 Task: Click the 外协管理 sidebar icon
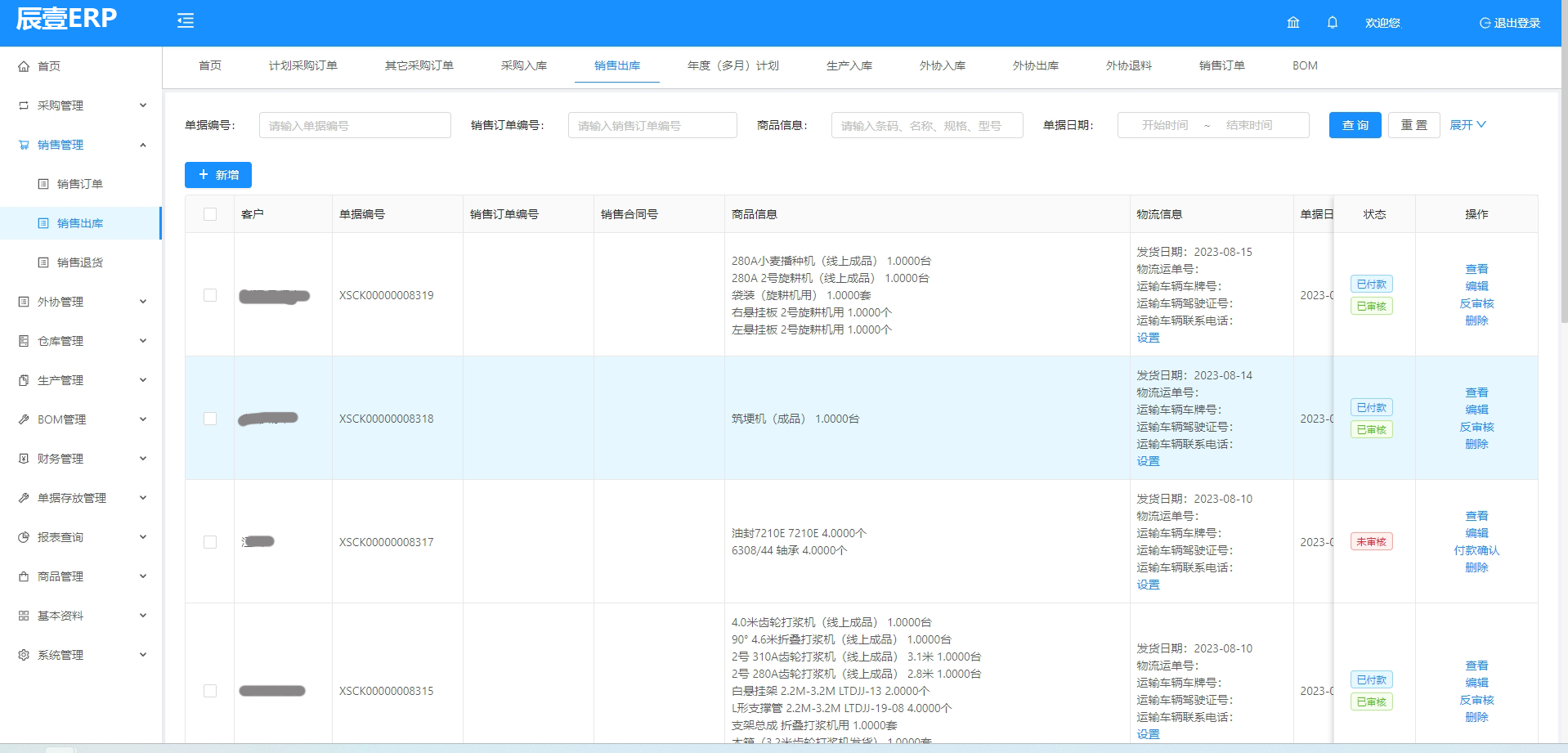(24, 302)
